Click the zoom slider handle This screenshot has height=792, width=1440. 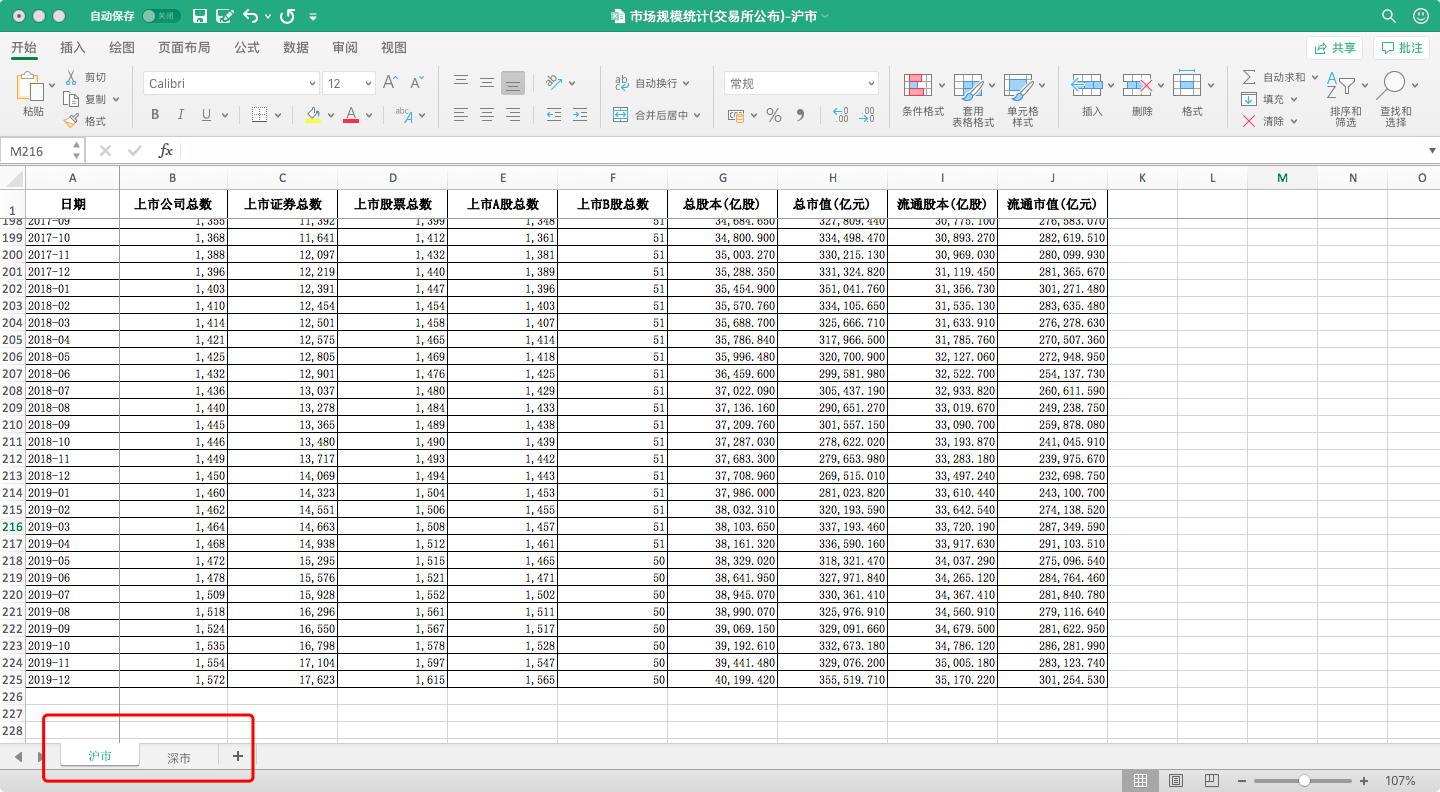(1304, 780)
